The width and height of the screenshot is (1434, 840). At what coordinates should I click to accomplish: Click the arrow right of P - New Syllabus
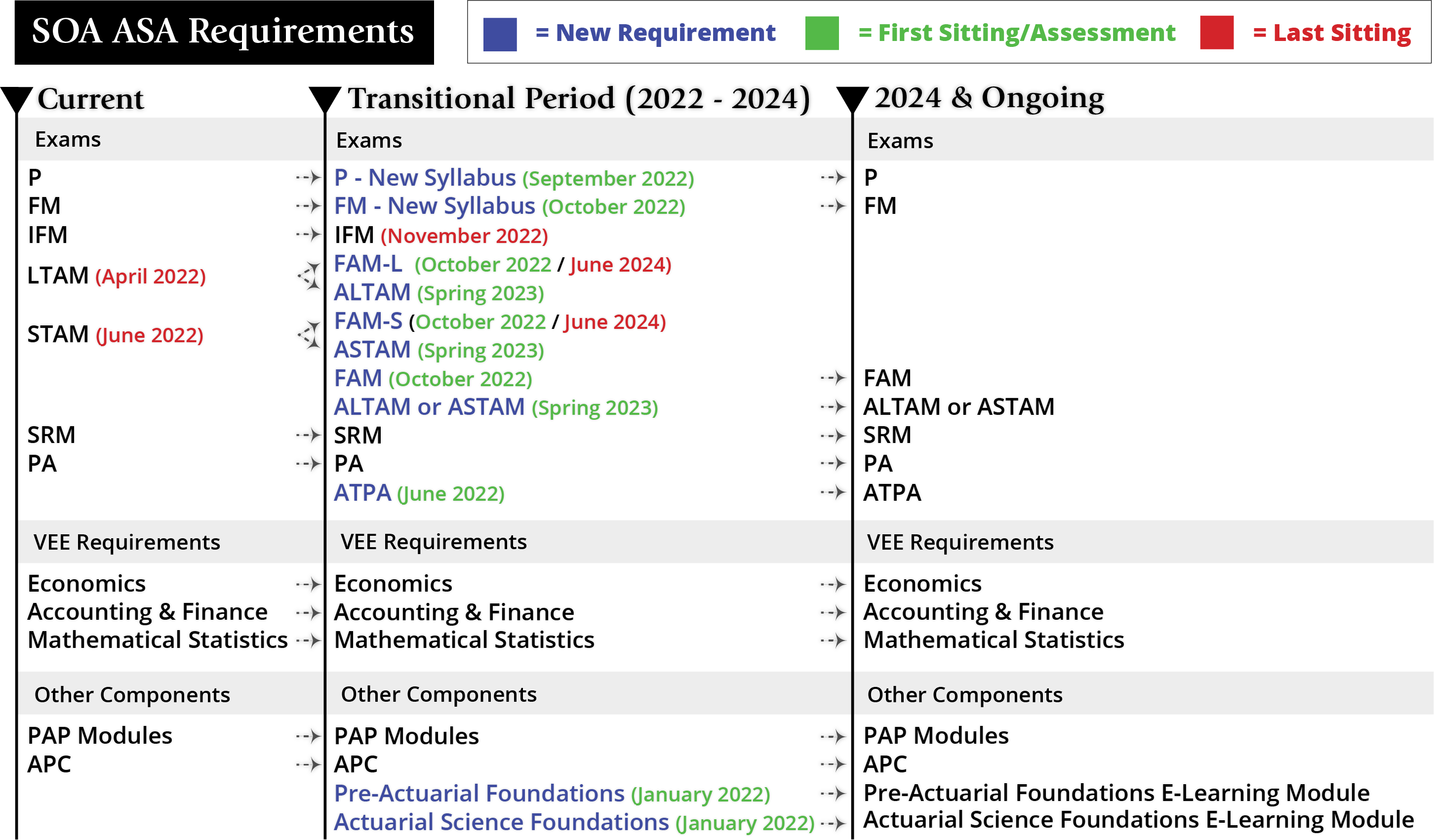[833, 178]
